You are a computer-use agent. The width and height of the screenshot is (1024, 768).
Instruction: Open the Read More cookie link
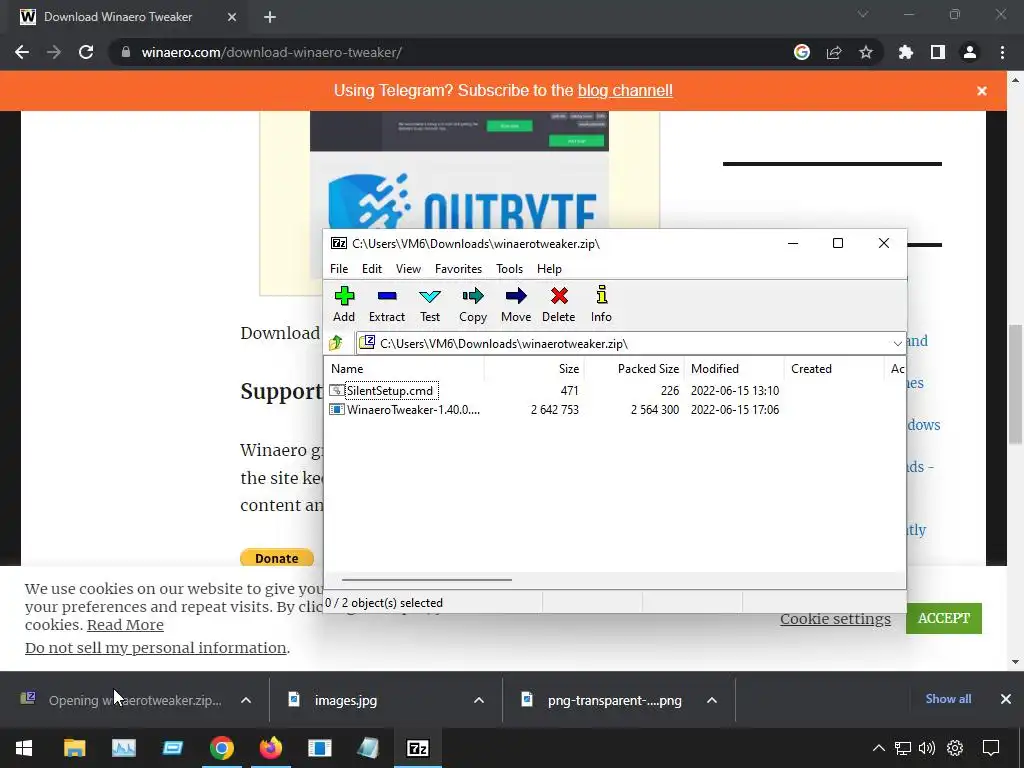(125, 624)
